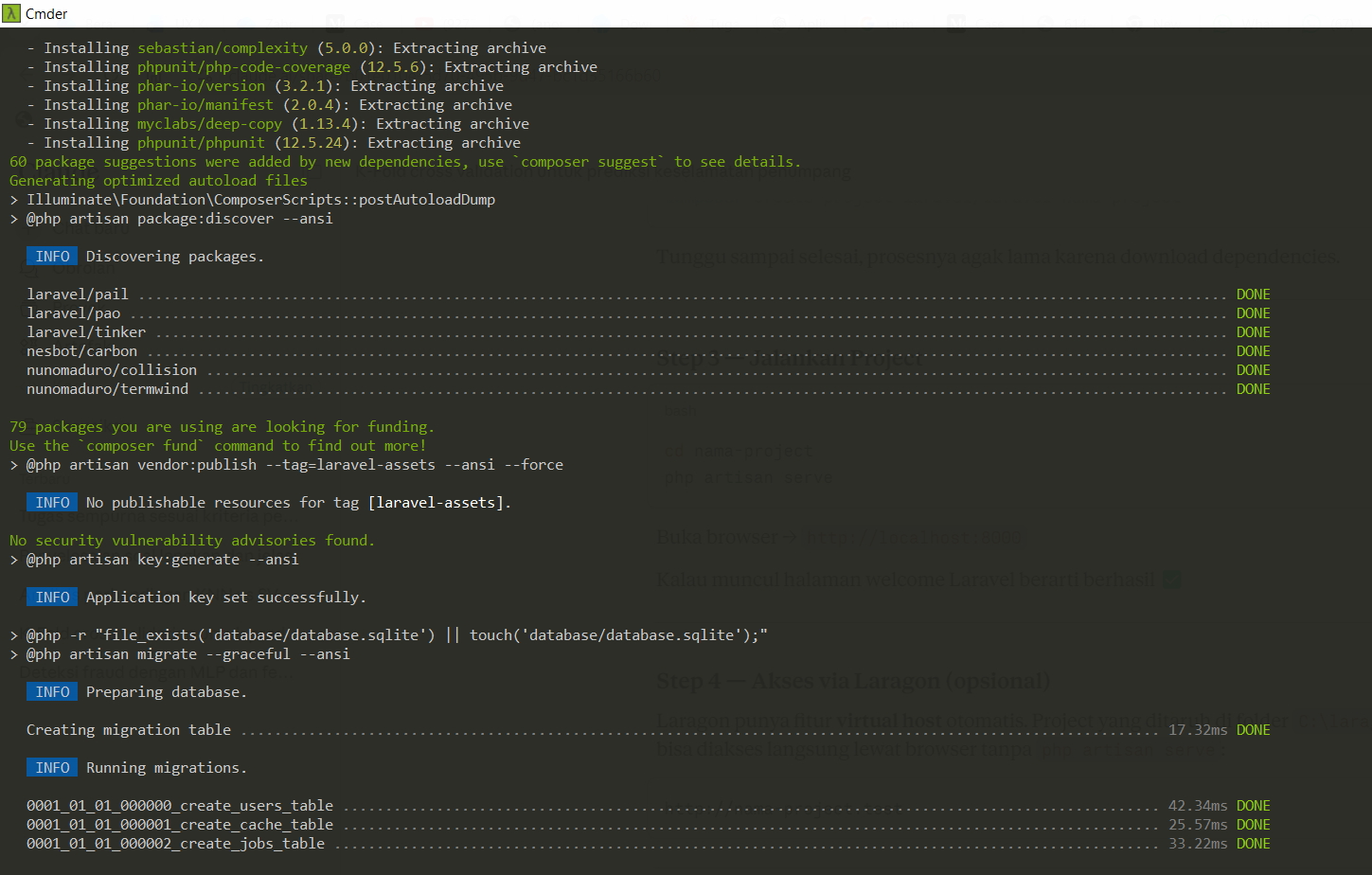Click 'Generating optimized autoload files' line
The width and height of the screenshot is (1372, 875).
point(158,181)
